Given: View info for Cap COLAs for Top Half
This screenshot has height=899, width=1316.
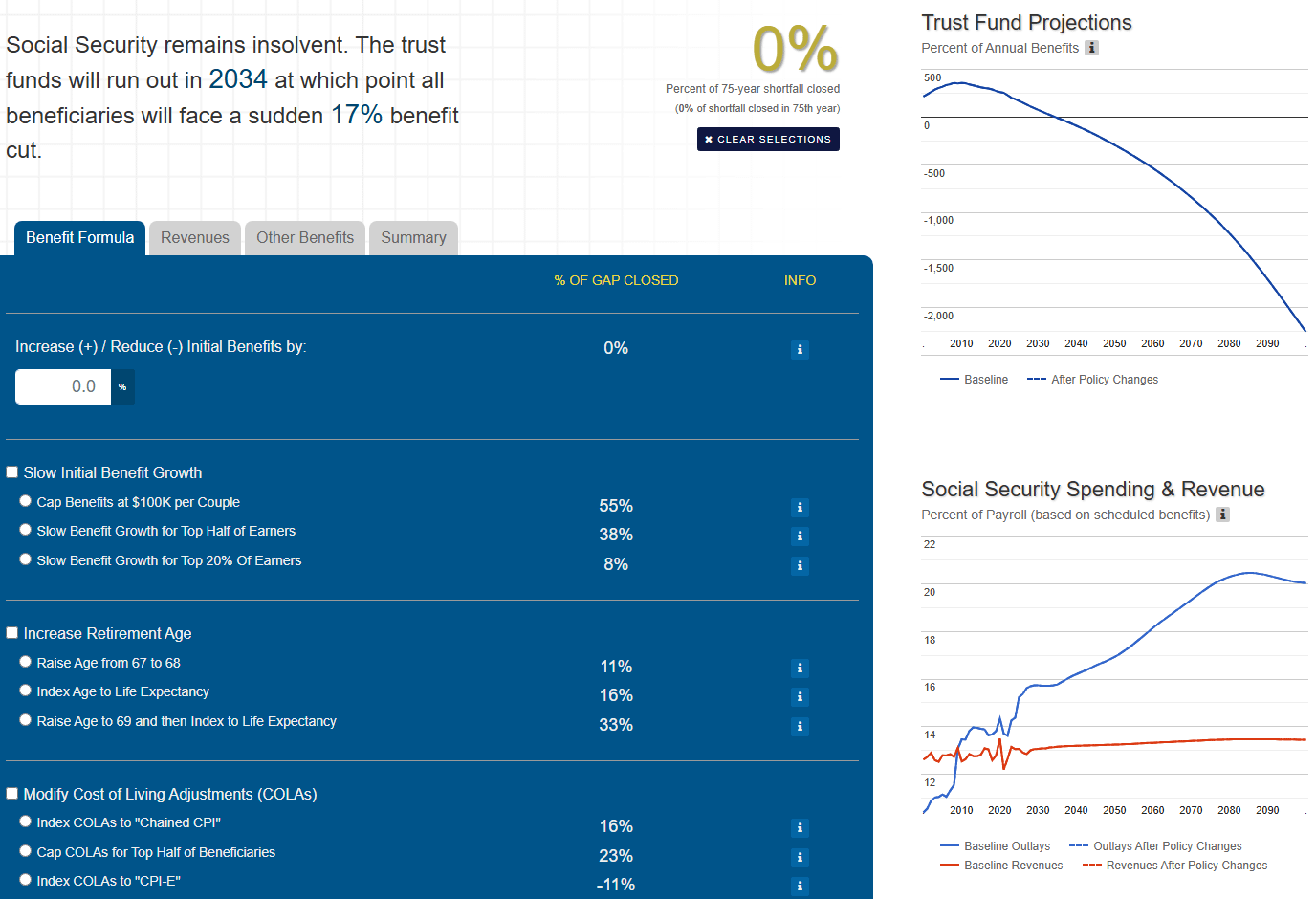Looking at the screenshot, I should [x=800, y=857].
